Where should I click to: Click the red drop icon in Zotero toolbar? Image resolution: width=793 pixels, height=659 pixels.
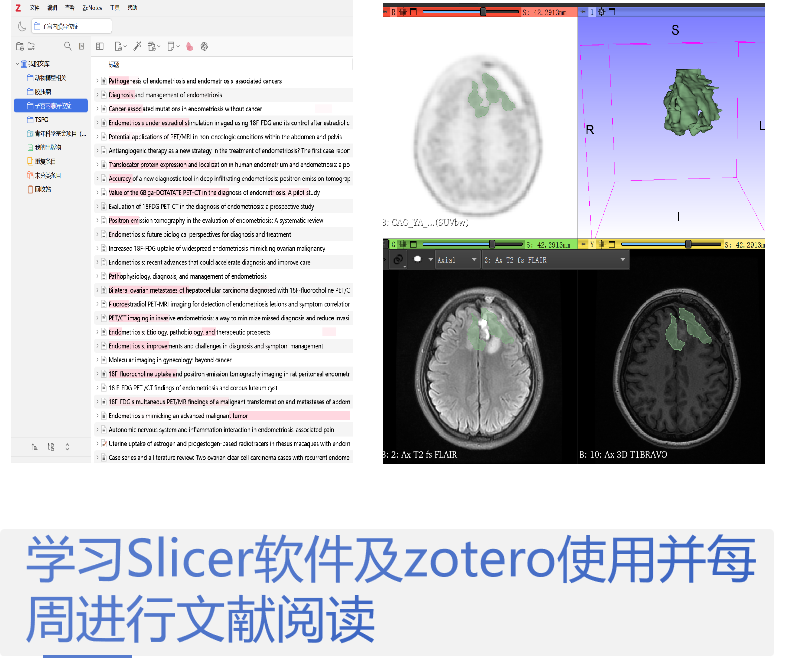click(190, 47)
